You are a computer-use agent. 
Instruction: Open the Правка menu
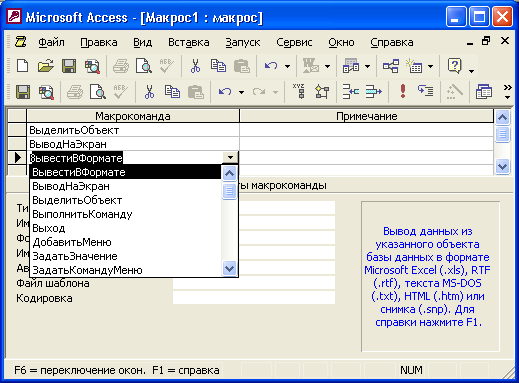point(99,42)
